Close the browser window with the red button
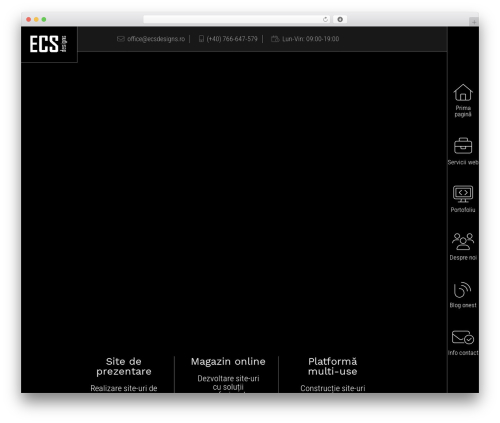The height and width of the screenshot is (423, 500). click(x=29, y=19)
